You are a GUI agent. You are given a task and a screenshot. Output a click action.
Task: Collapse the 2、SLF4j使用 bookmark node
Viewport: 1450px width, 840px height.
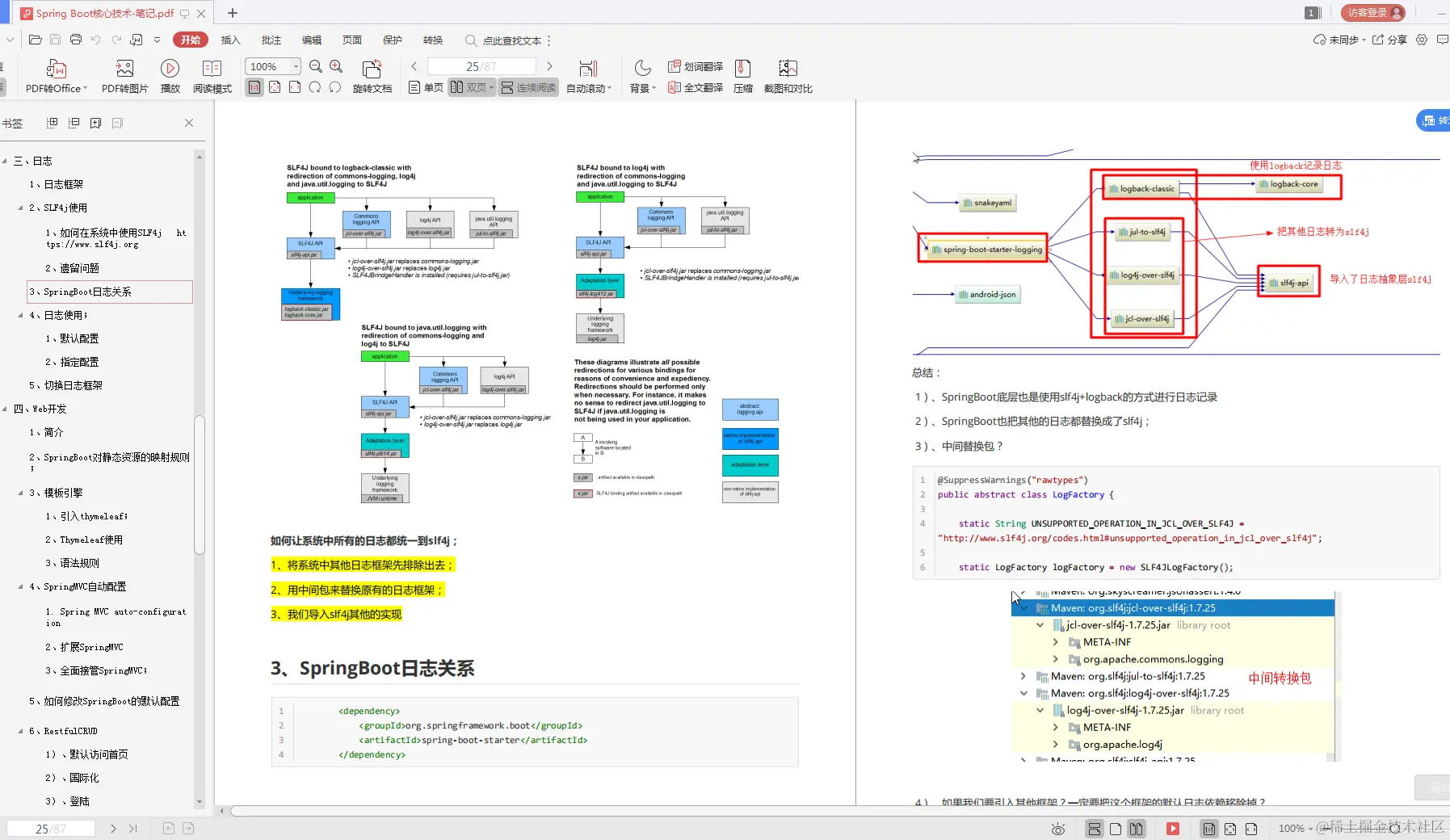tap(21, 208)
